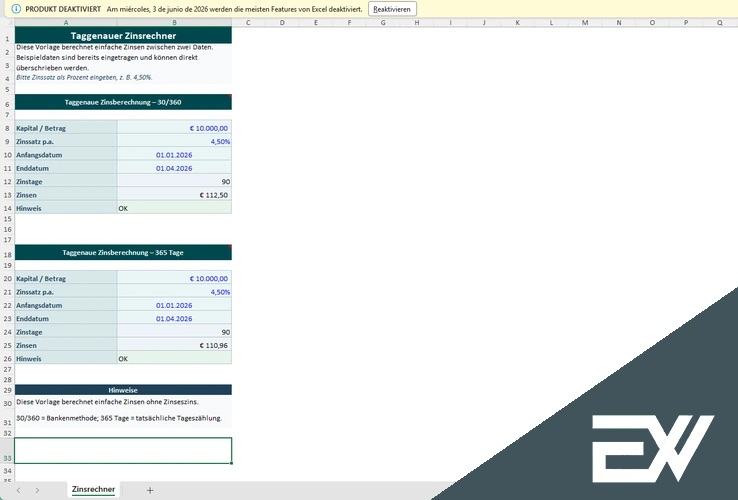
Task: Select the Hinweis OK cell in row 26
Action: coord(174,358)
